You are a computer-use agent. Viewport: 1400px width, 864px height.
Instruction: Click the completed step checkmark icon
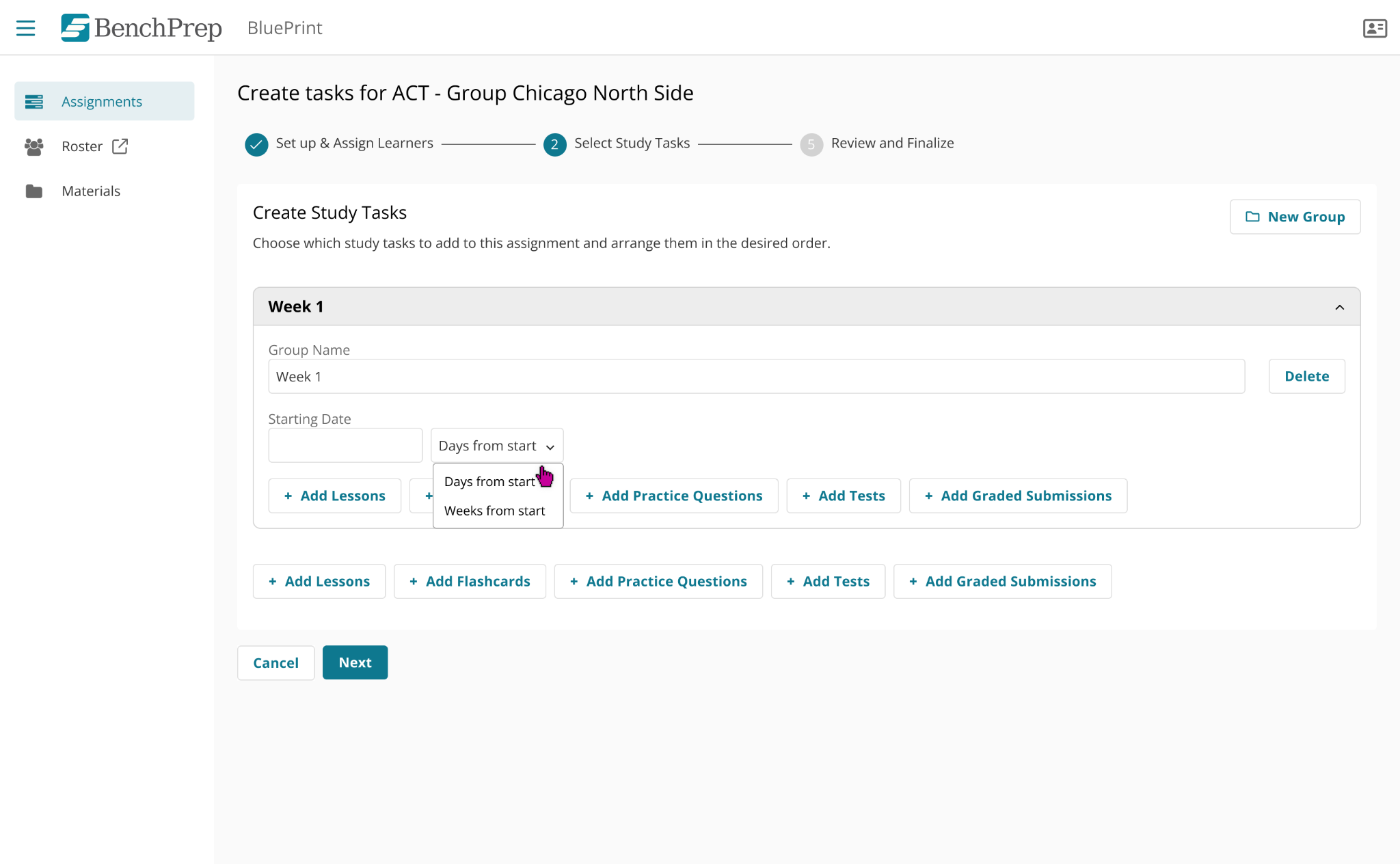256,144
